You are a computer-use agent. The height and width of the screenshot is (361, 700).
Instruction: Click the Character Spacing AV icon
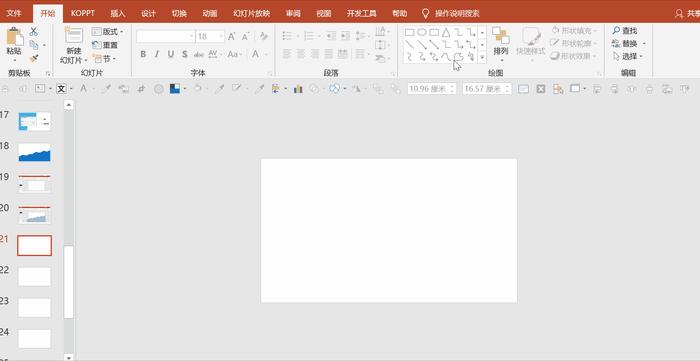(x=212, y=54)
